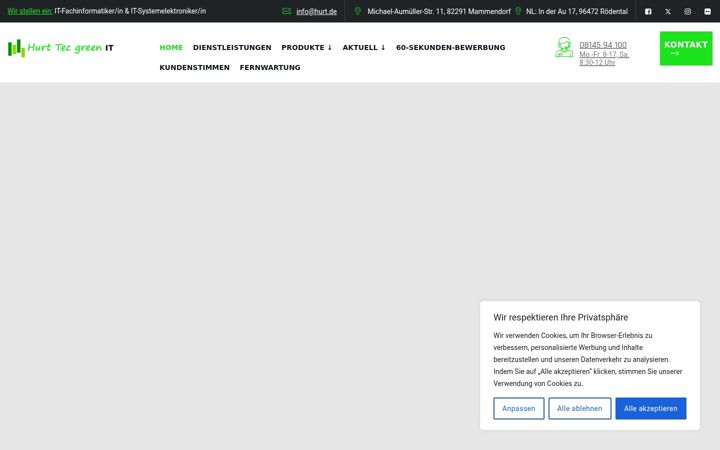
Task: Open the 60-SEKUNDEN-BEWERBUNG page
Action: coord(450,47)
